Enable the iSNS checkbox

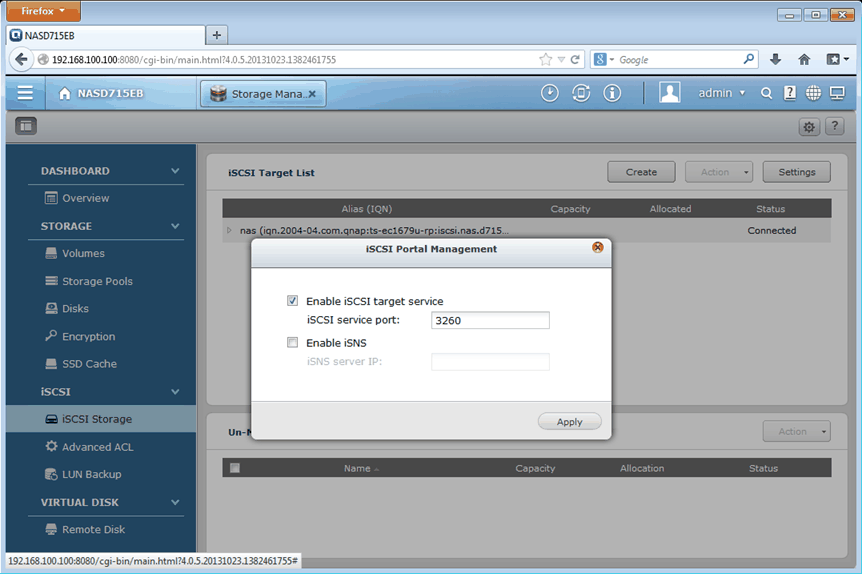point(293,343)
